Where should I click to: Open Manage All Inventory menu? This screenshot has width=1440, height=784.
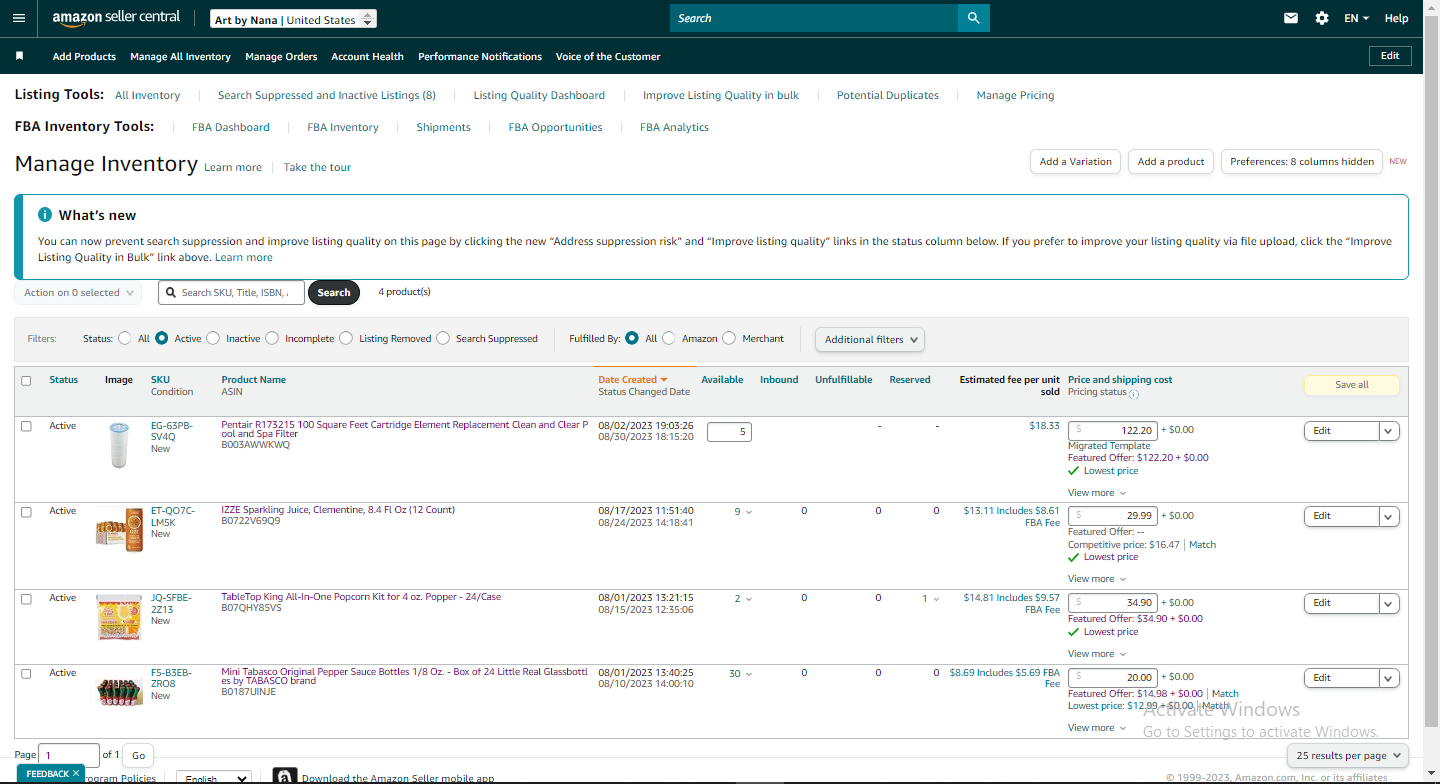pyautogui.click(x=180, y=57)
